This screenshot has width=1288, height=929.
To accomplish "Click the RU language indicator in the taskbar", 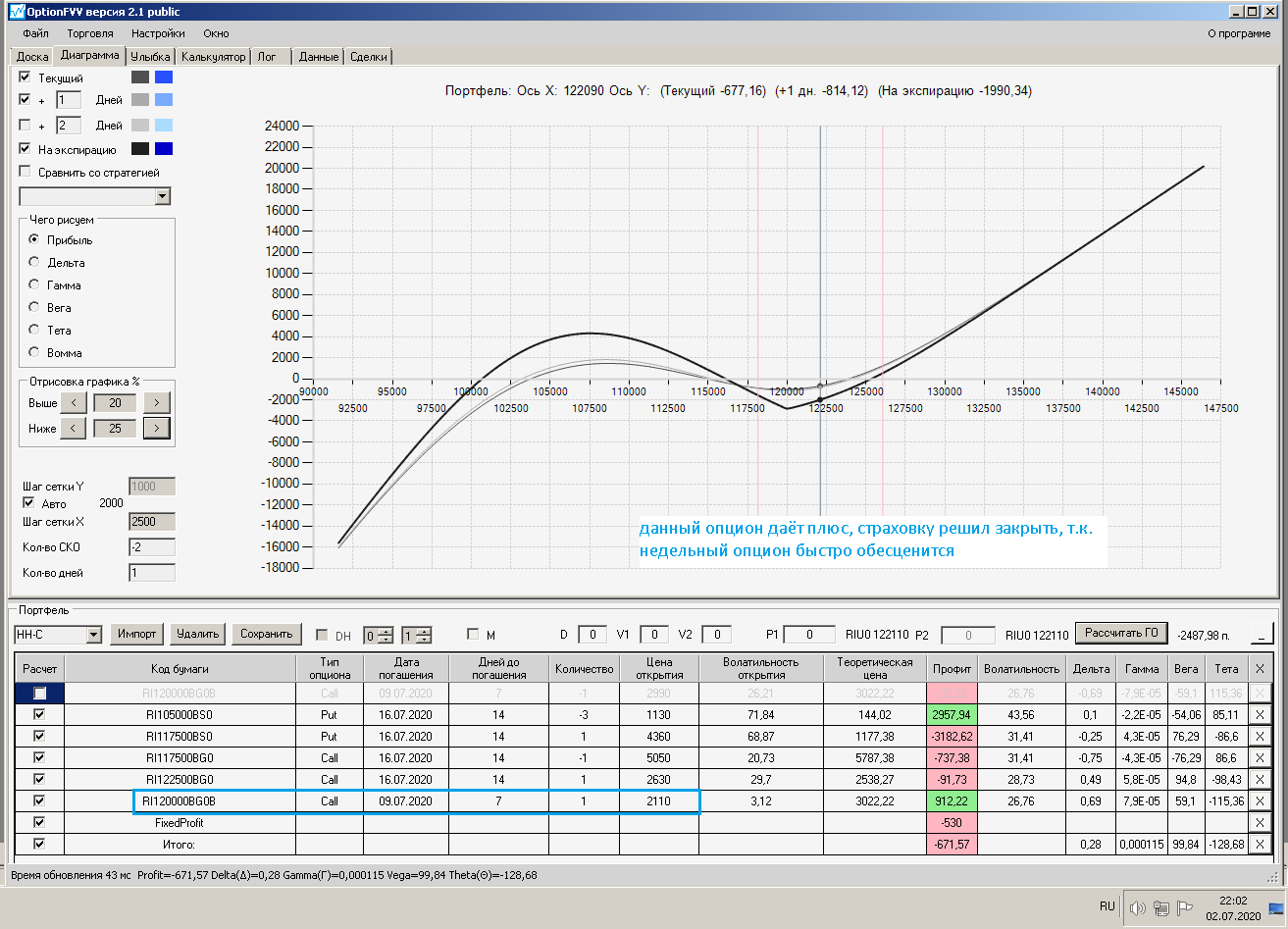I will pyautogui.click(x=1108, y=906).
